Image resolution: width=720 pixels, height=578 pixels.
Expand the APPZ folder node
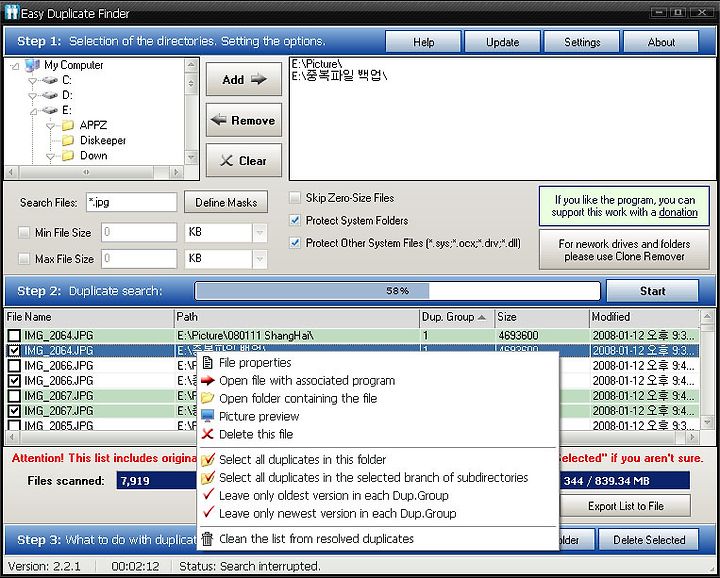point(51,126)
